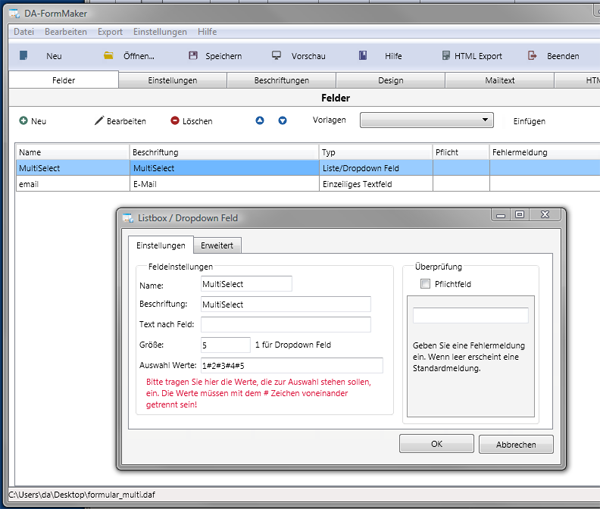This screenshot has width=600, height=509.
Task: Open a file with the Öffnen icon
Action: pyautogui.click(x=109, y=56)
